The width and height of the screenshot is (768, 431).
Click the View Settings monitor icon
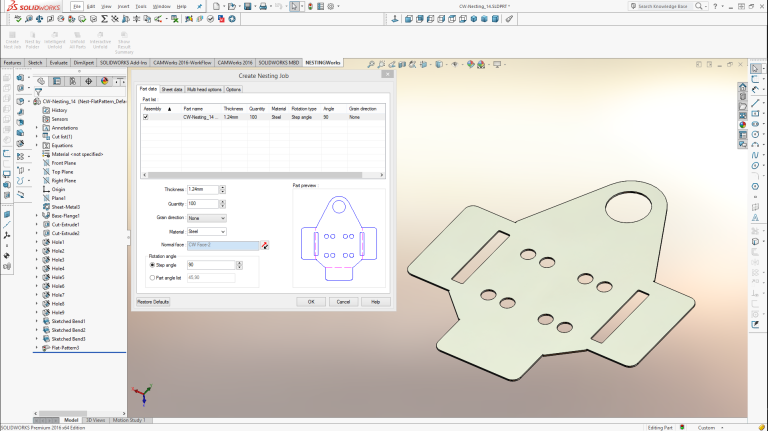click(x=497, y=64)
